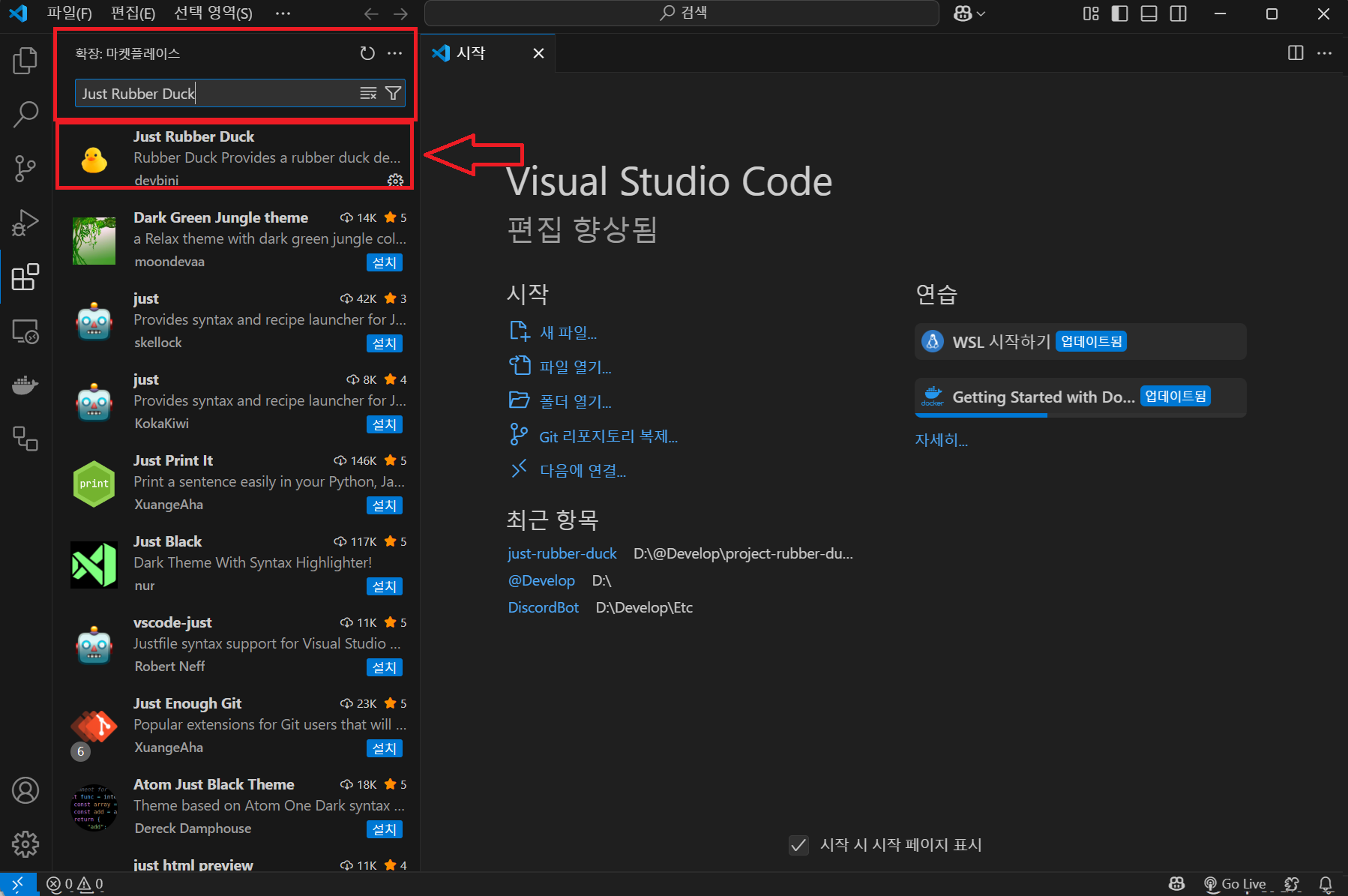Open the Search view in activity bar
The height and width of the screenshot is (896, 1348).
25,115
